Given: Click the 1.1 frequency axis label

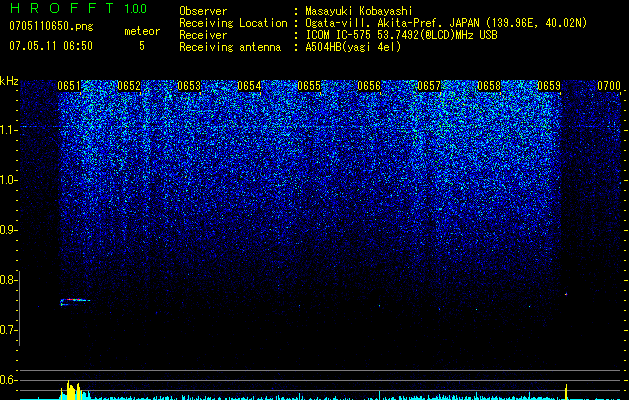Looking at the screenshot, I should 8,130.
